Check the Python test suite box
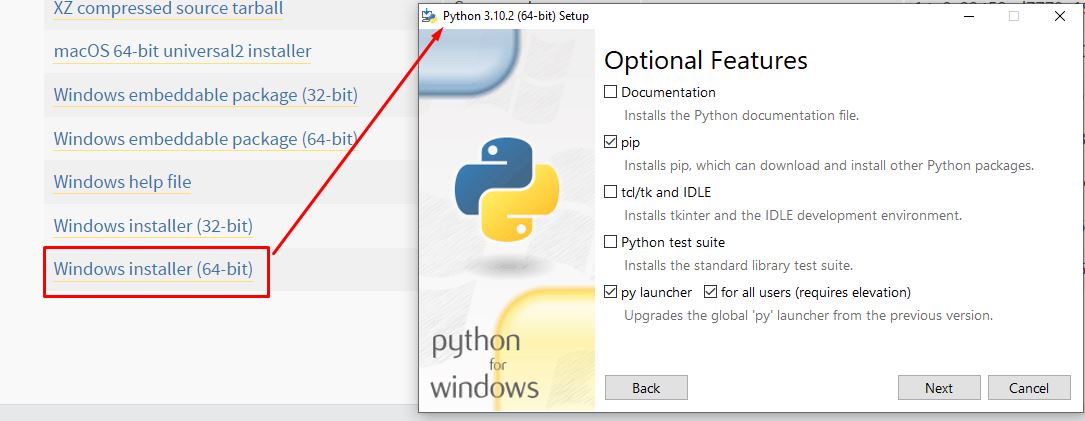The image size is (1085, 421). pos(611,242)
